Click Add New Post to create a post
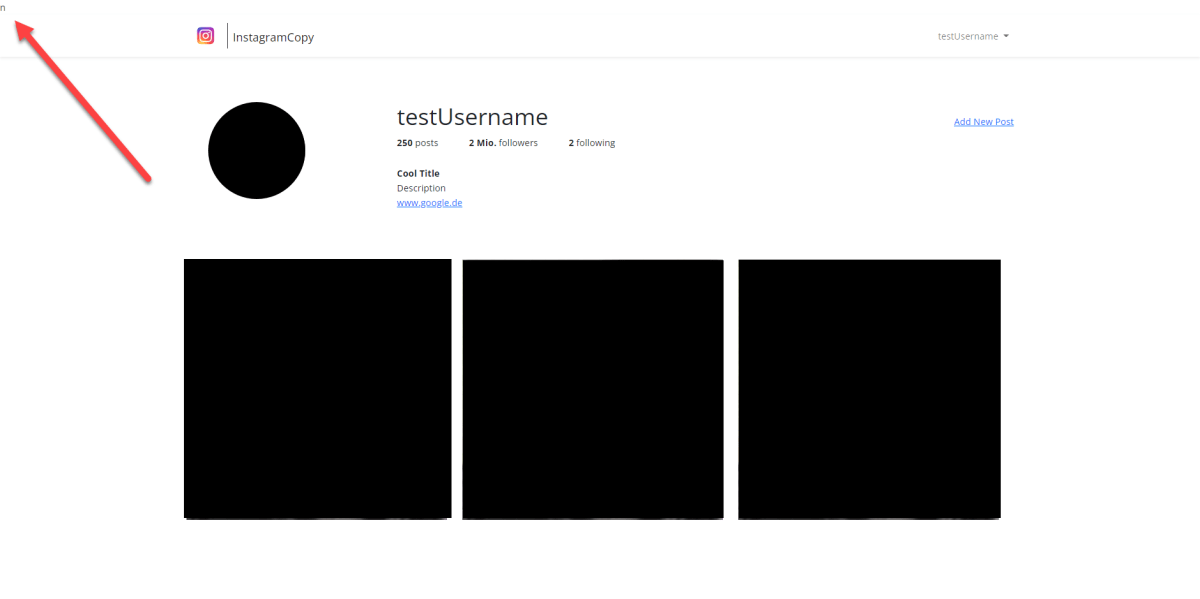The height and width of the screenshot is (599, 1200). 983,121
